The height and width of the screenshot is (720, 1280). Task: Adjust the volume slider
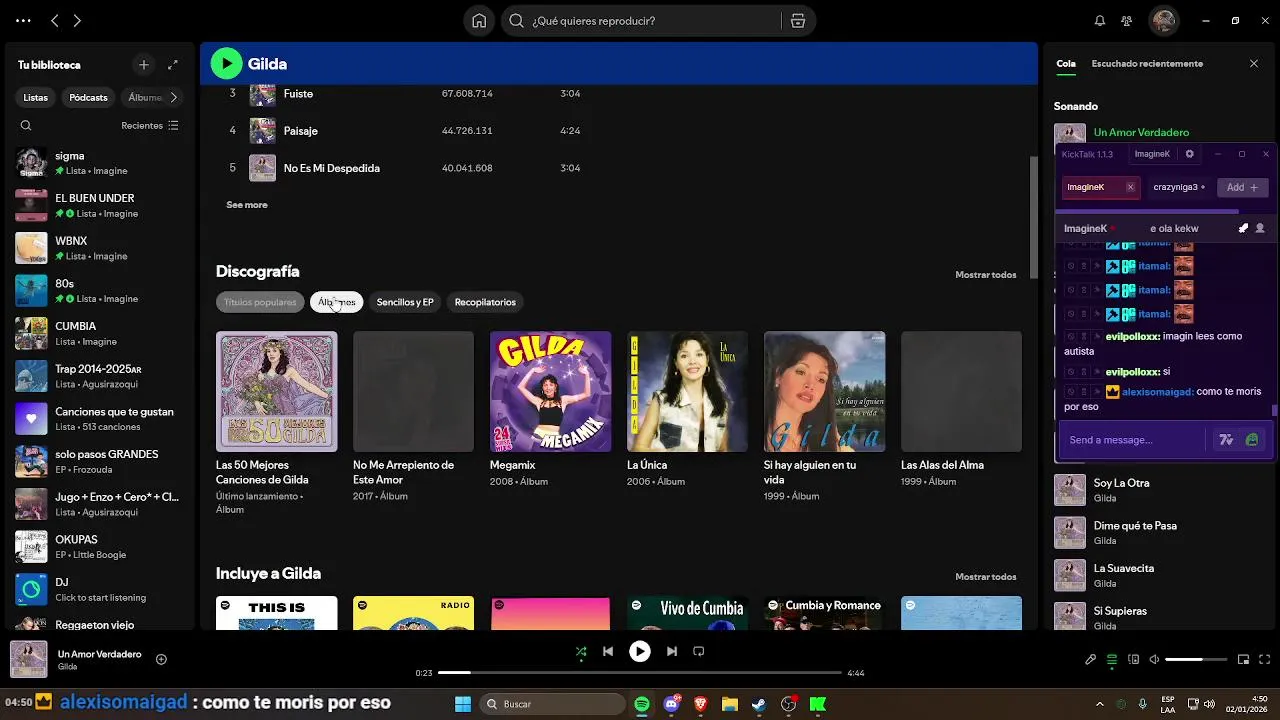(x=1197, y=659)
